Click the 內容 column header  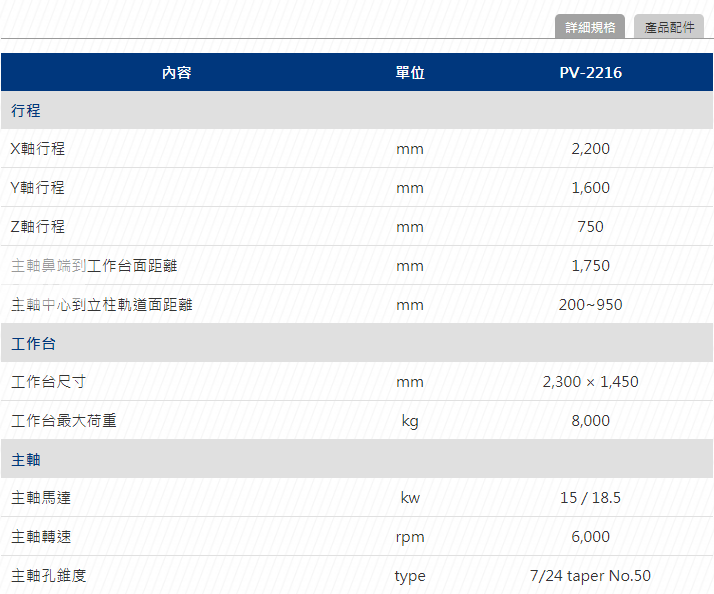pos(177,73)
